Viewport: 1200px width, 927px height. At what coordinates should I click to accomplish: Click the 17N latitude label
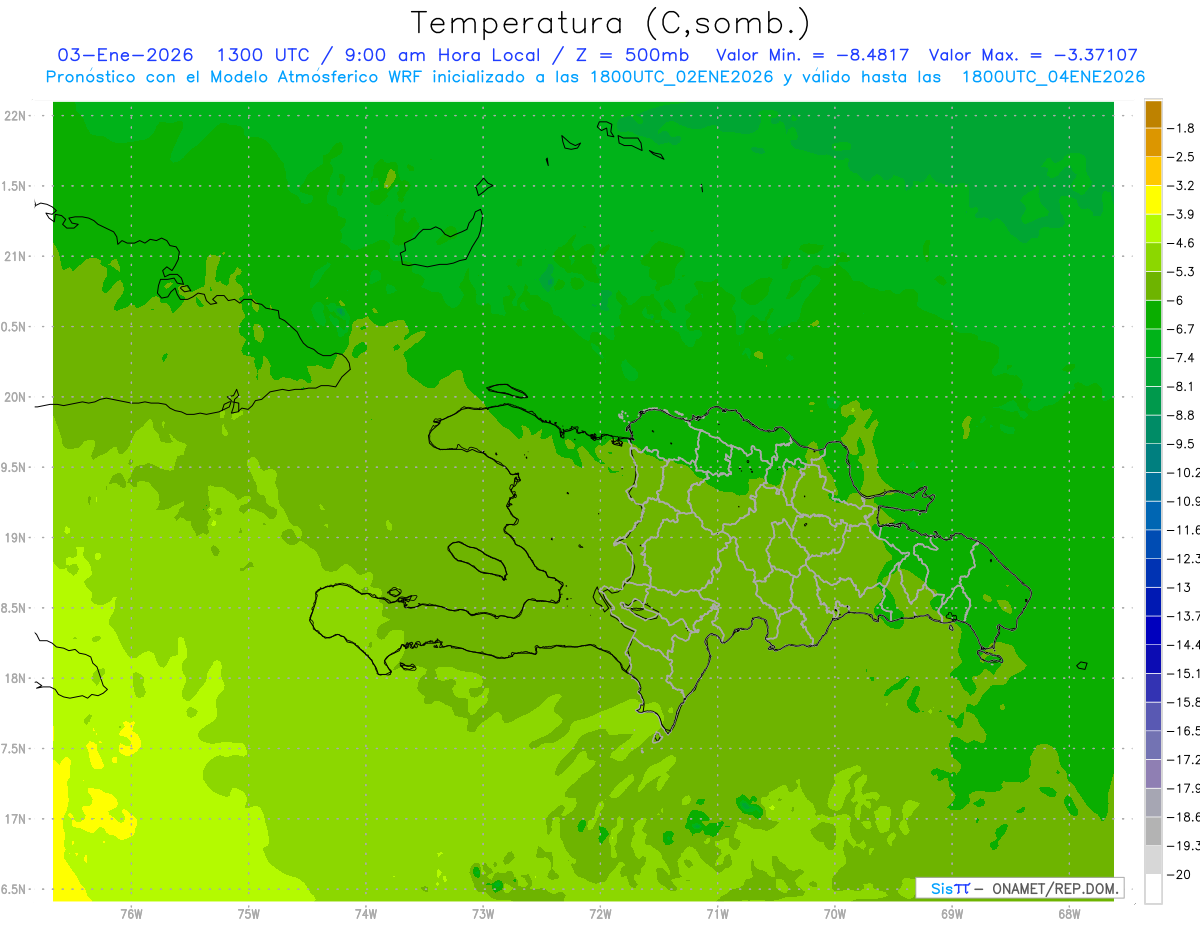16,819
